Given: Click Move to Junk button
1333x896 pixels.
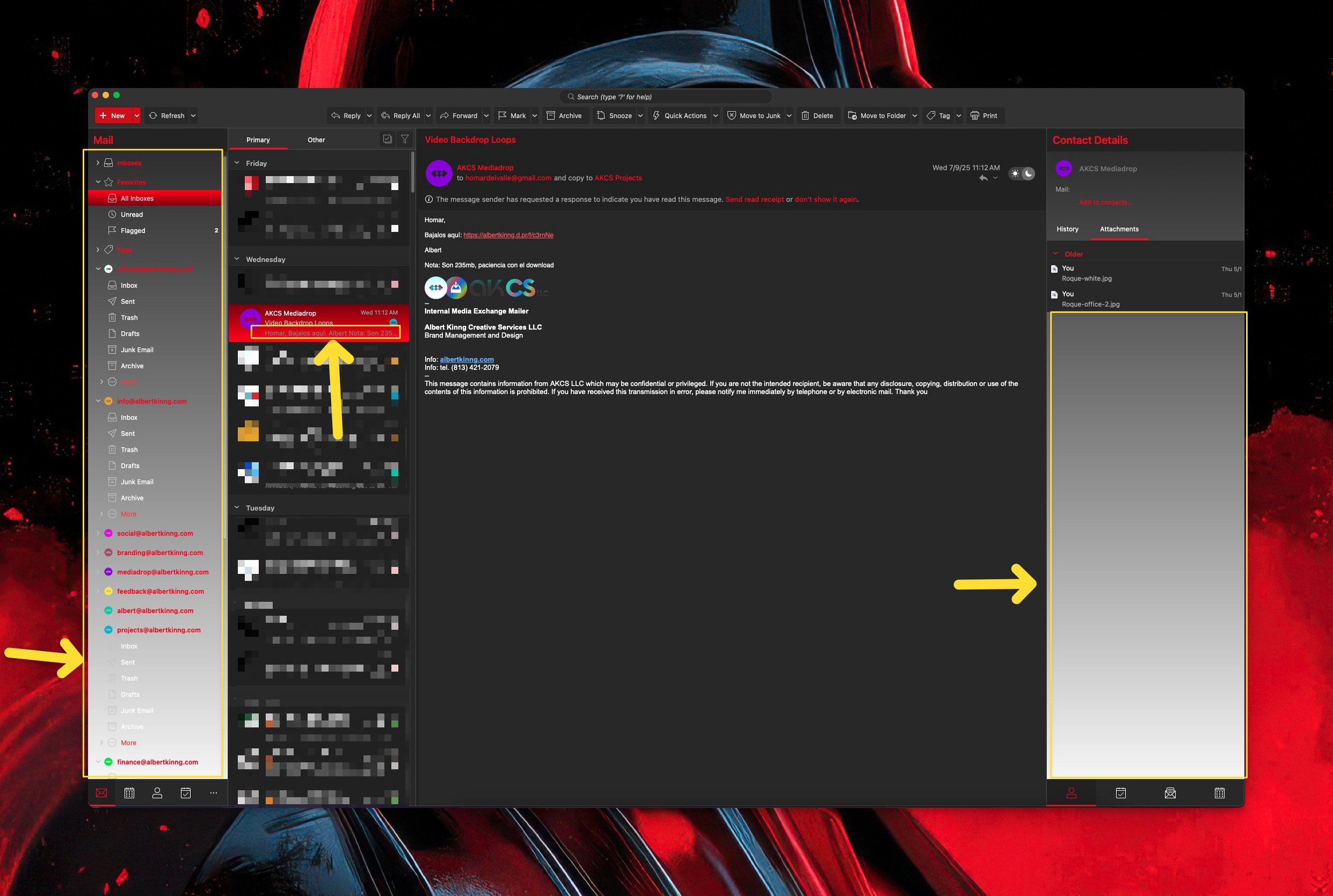Looking at the screenshot, I should (754, 115).
